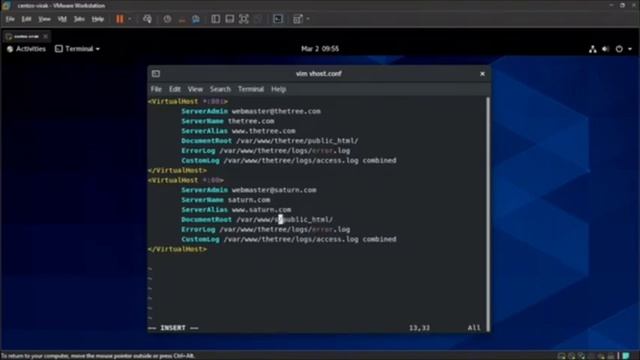Open VMware Help menu
The image size is (640, 360).
(98, 19)
